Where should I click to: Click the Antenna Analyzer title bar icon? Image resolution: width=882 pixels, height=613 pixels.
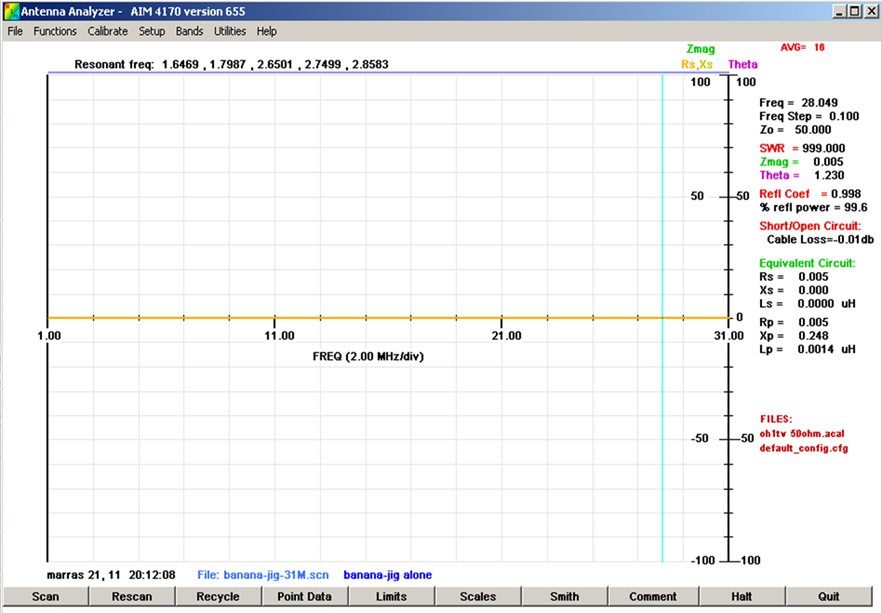11,11
